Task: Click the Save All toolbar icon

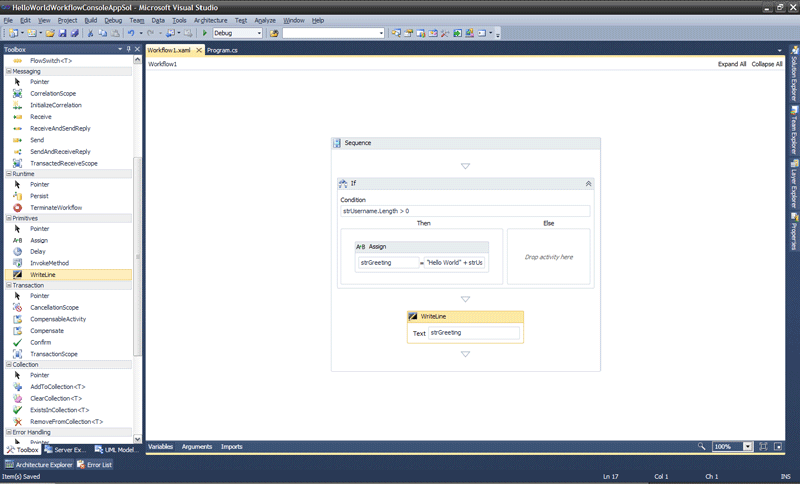Action: pos(74,33)
